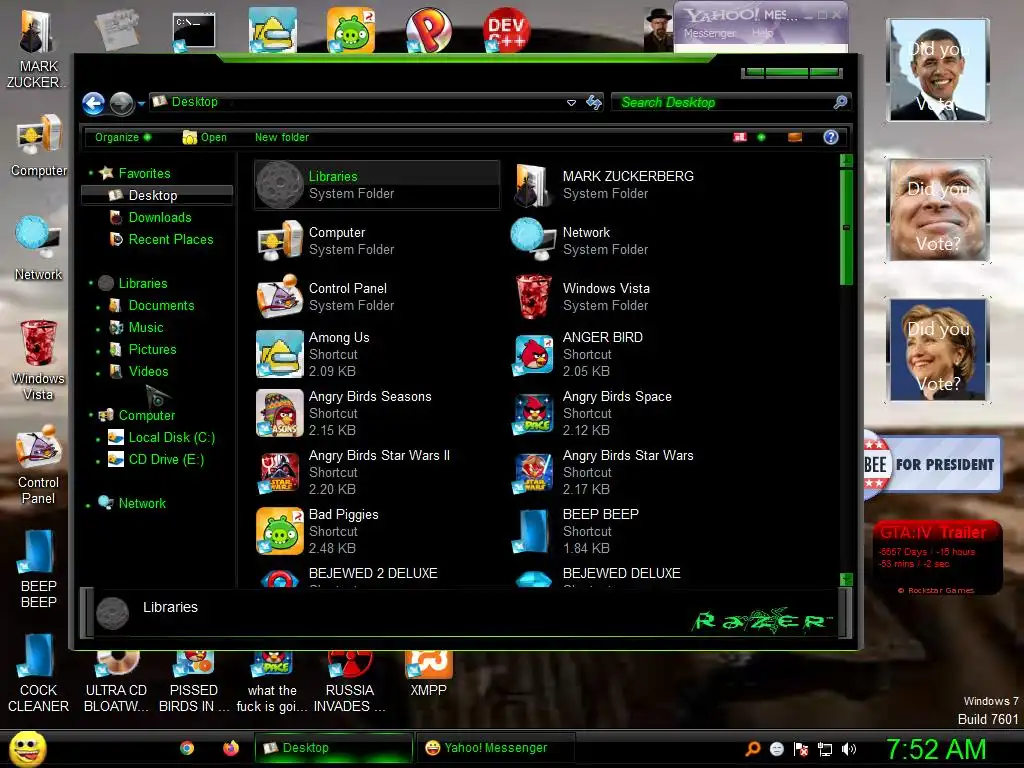Viewport: 1024px width, 768px height.
Task: Select the Among Us shortcut in file list
Action: 377,354
